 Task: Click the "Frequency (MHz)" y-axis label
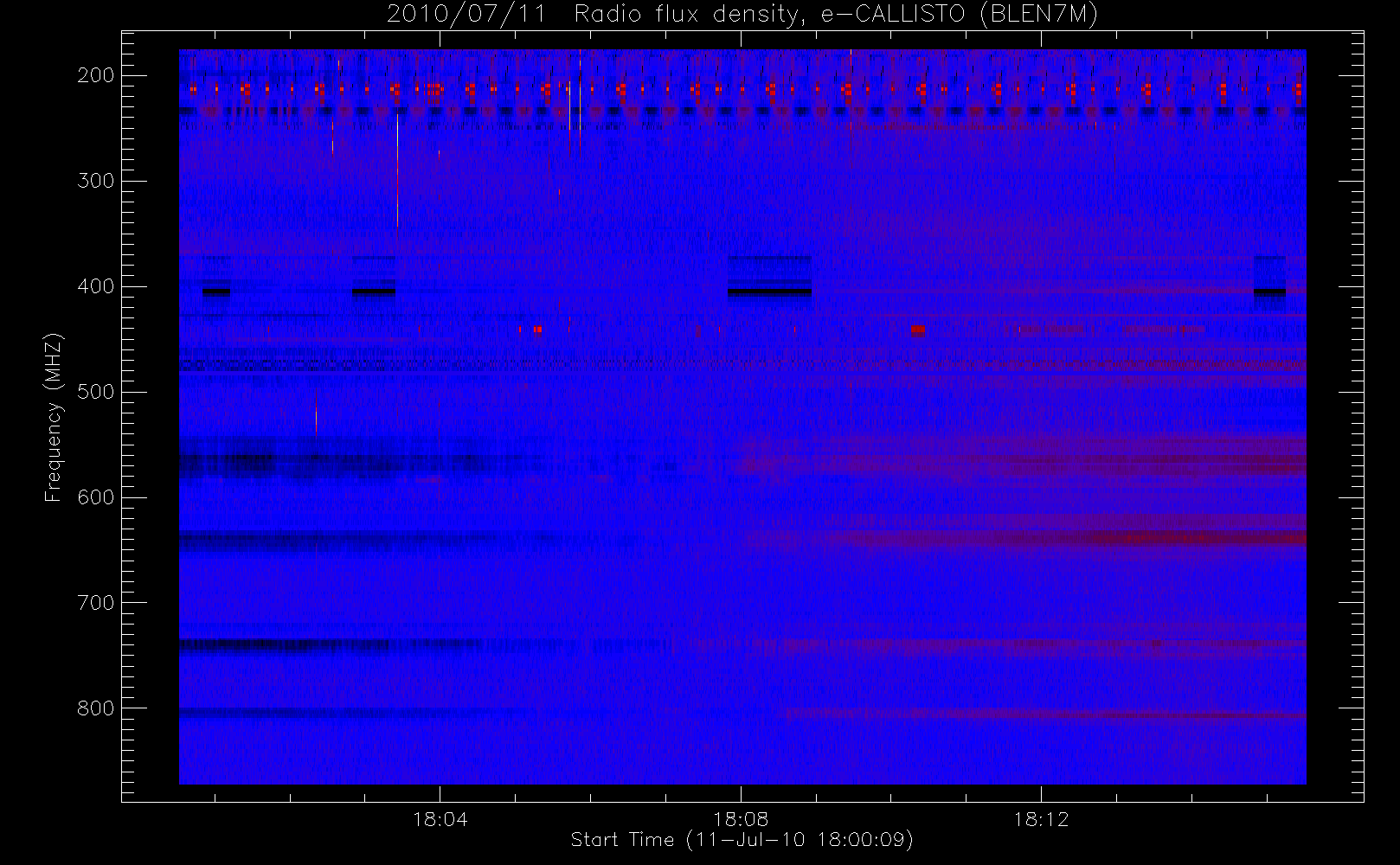pyautogui.click(x=54, y=417)
